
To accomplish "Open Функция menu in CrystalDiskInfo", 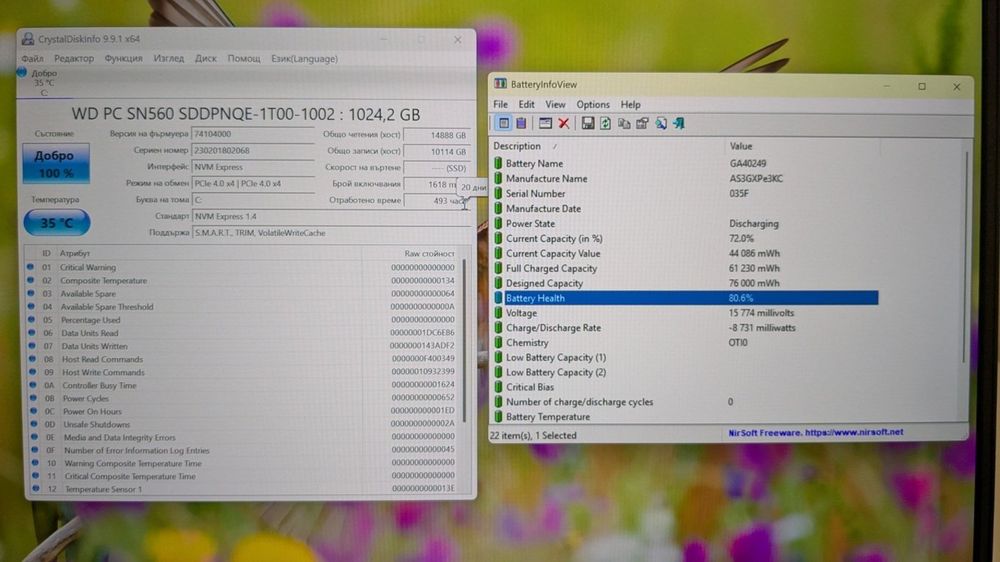I will click(124, 59).
